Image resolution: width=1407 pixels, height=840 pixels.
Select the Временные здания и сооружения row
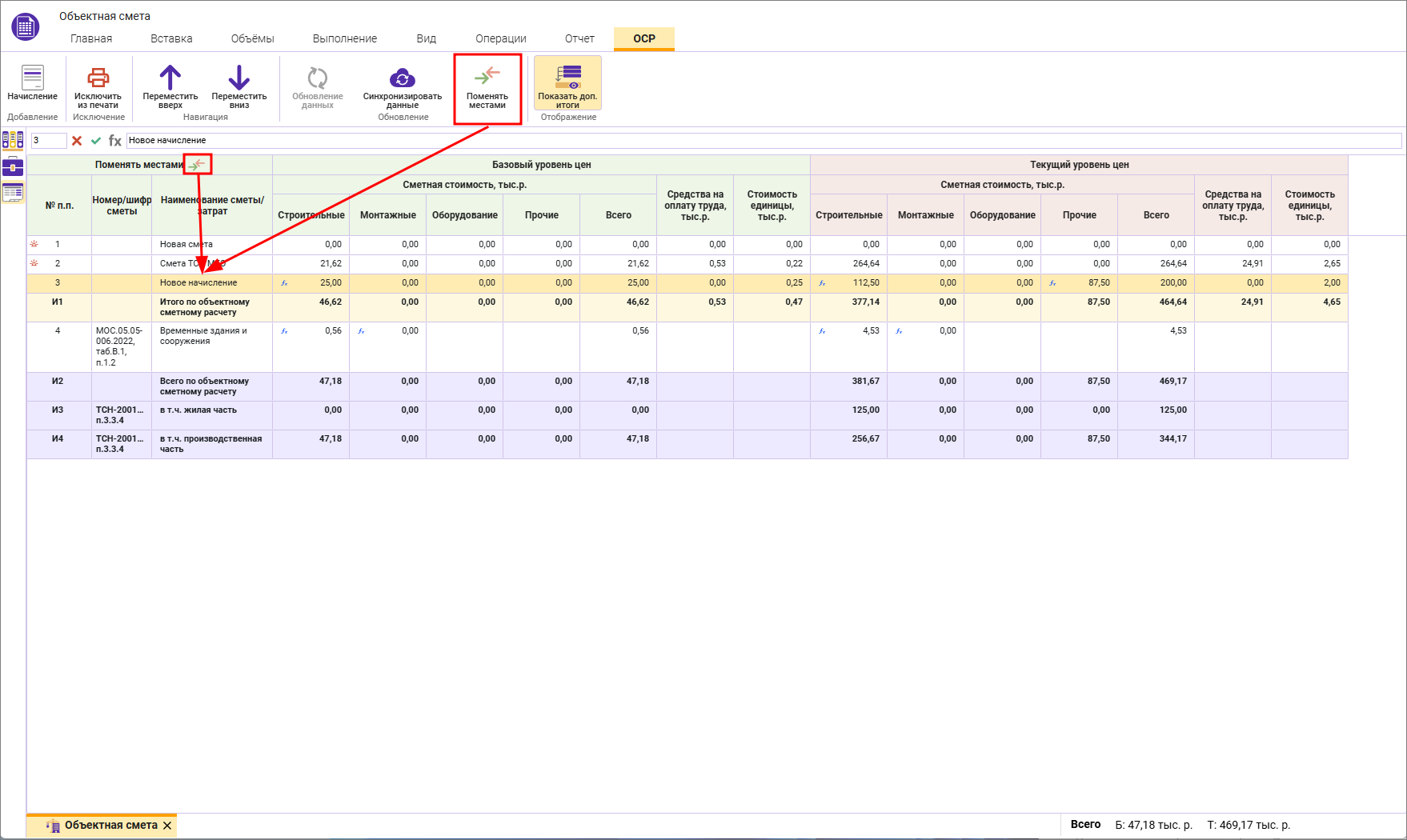click(x=203, y=336)
